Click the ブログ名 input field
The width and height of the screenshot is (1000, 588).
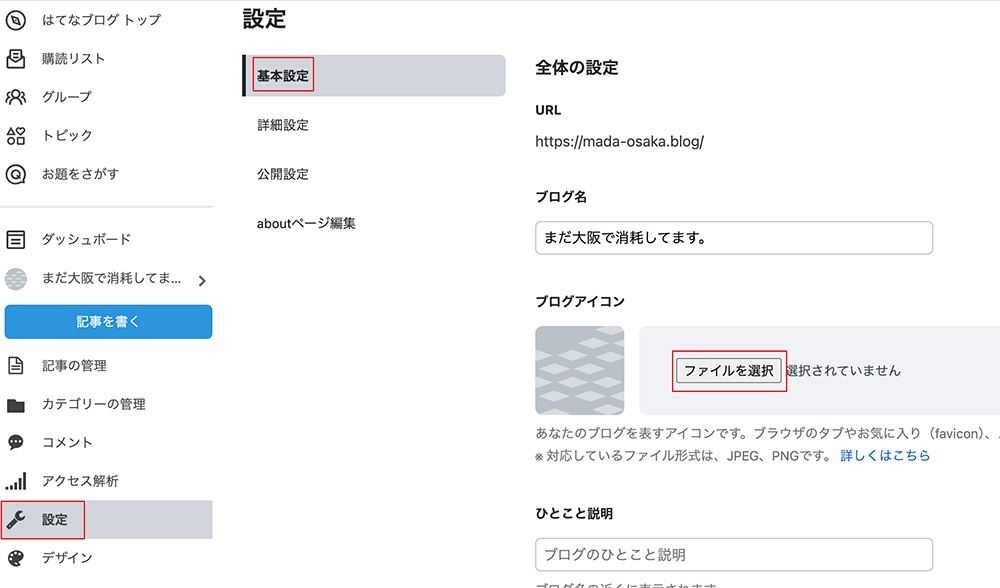coord(734,238)
